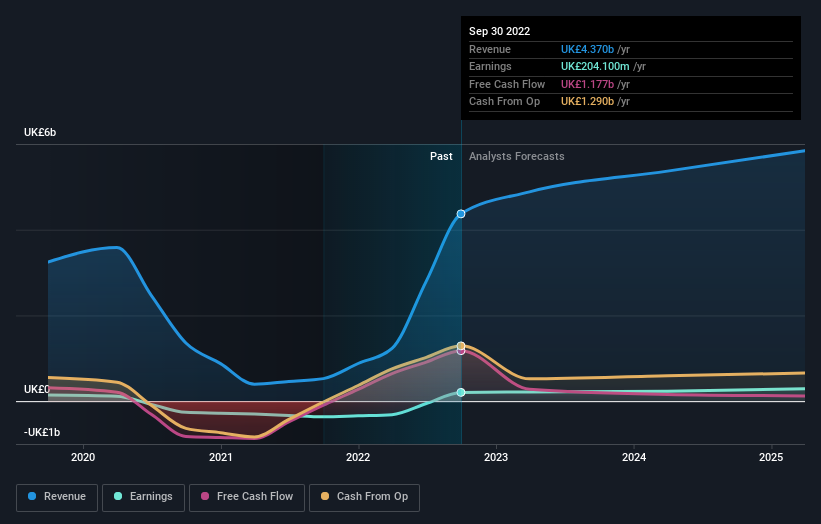Click the Analysts Forecasts label
This screenshot has height=524, width=821.
516,156
